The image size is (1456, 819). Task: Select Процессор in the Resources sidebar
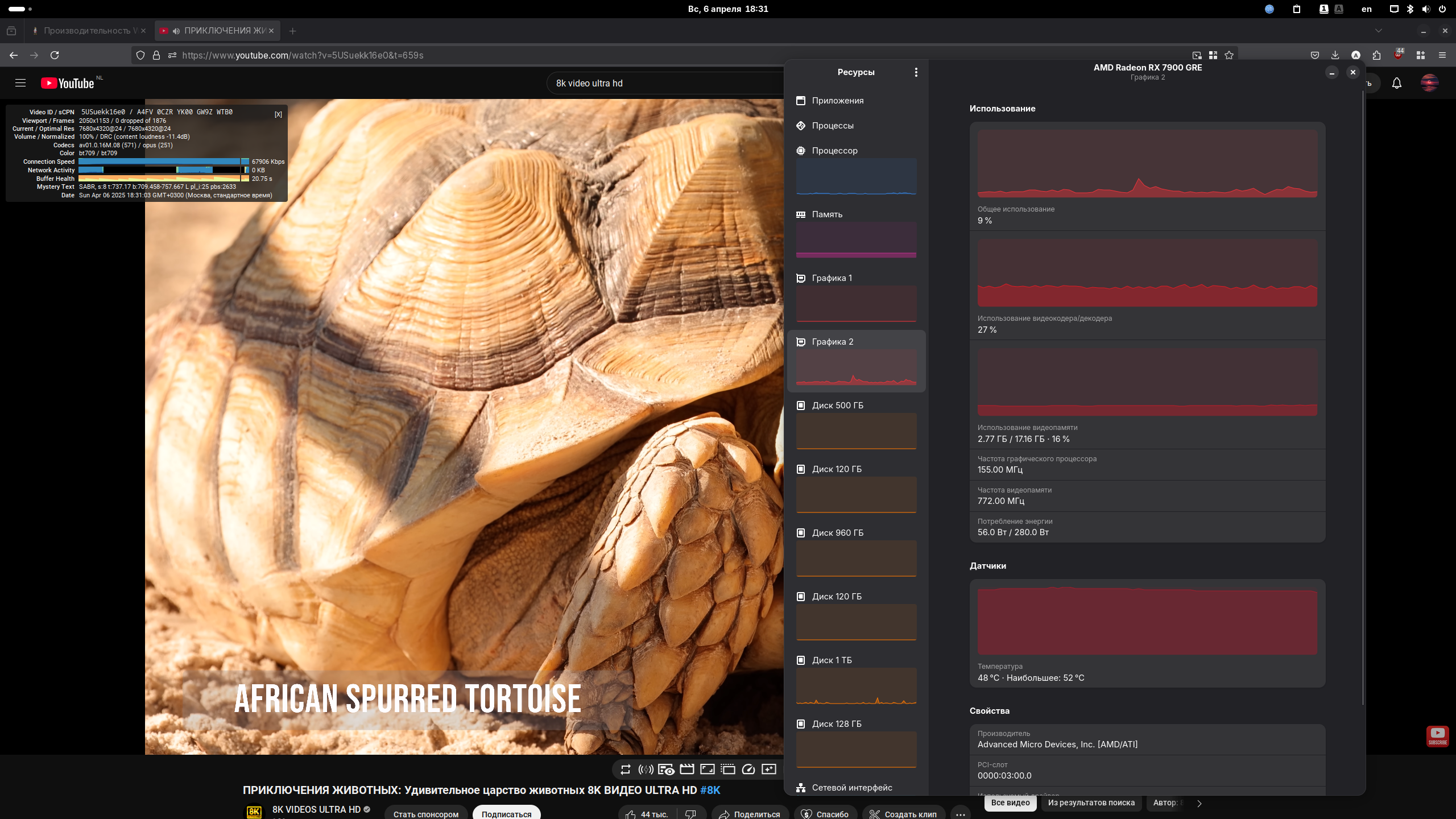pos(834,151)
